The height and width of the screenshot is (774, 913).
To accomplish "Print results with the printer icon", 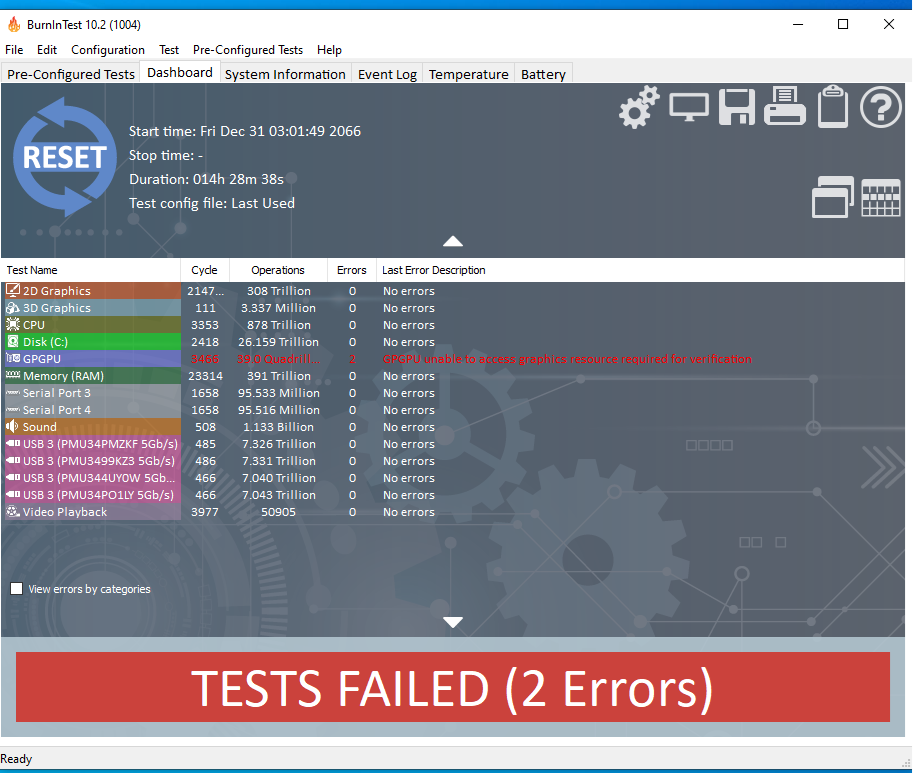I will 784,106.
